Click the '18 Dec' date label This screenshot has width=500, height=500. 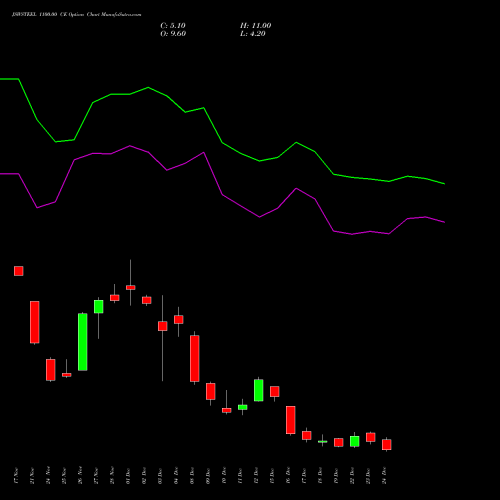pos(320,476)
